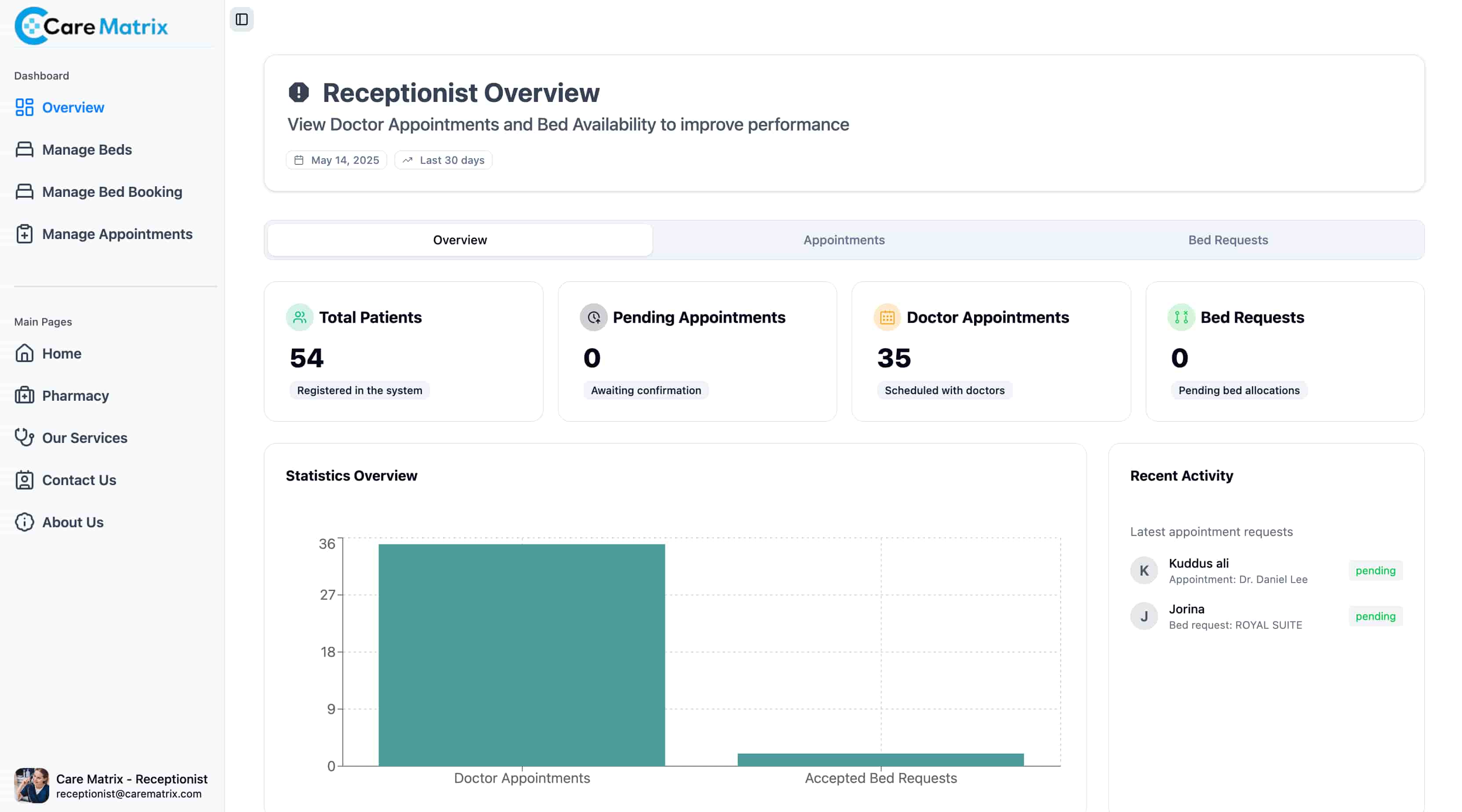Select the Overview tab
The height and width of the screenshot is (812, 1462).
(460, 240)
